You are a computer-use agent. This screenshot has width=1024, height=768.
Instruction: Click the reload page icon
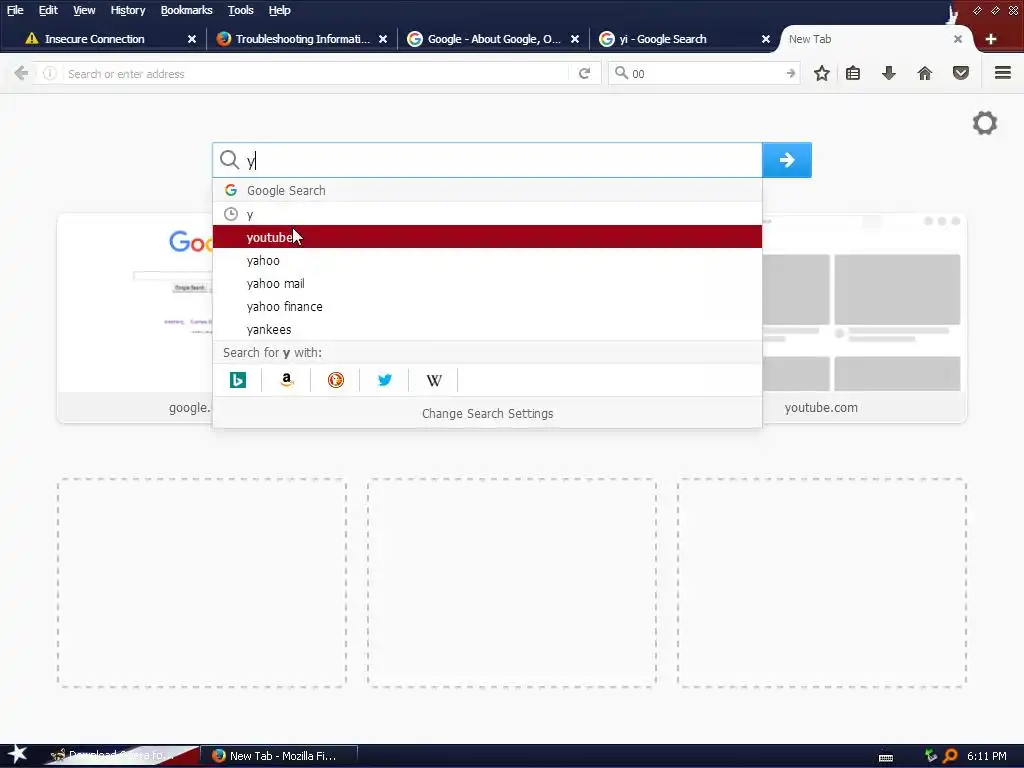[x=584, y=73]
